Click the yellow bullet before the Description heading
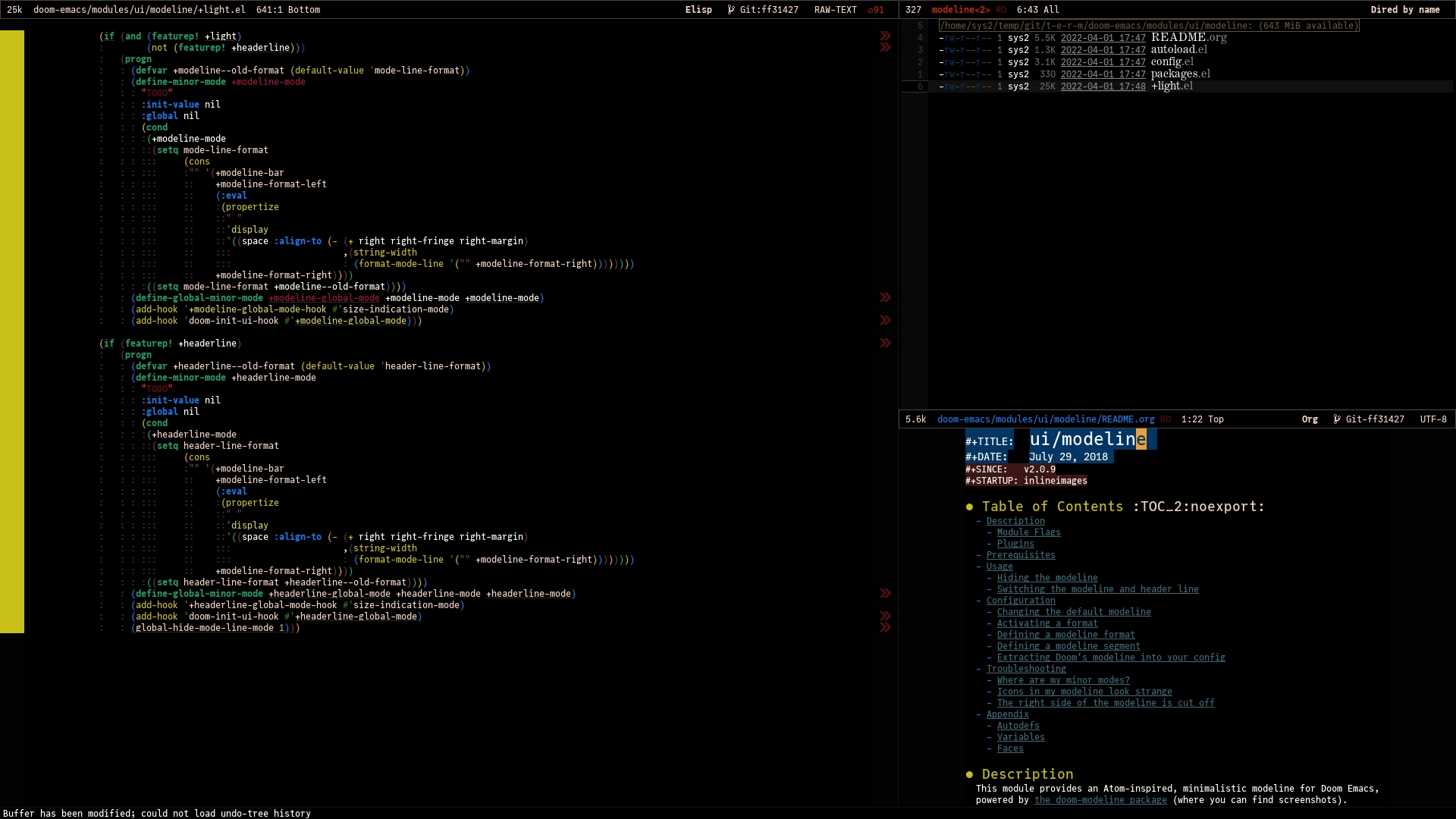This screenshot has width=1456, height=819. click(x=969, y=774)
